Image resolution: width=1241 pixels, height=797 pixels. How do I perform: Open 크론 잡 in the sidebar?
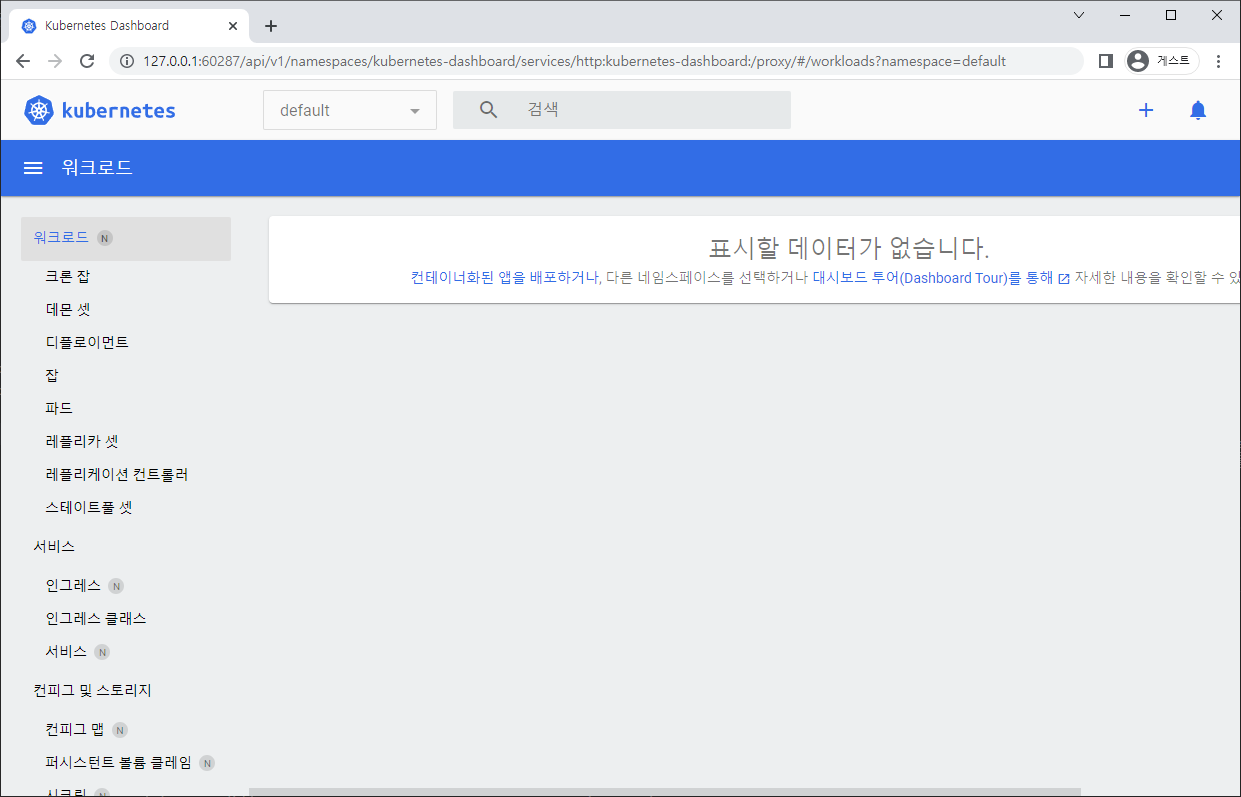[68, 276]
